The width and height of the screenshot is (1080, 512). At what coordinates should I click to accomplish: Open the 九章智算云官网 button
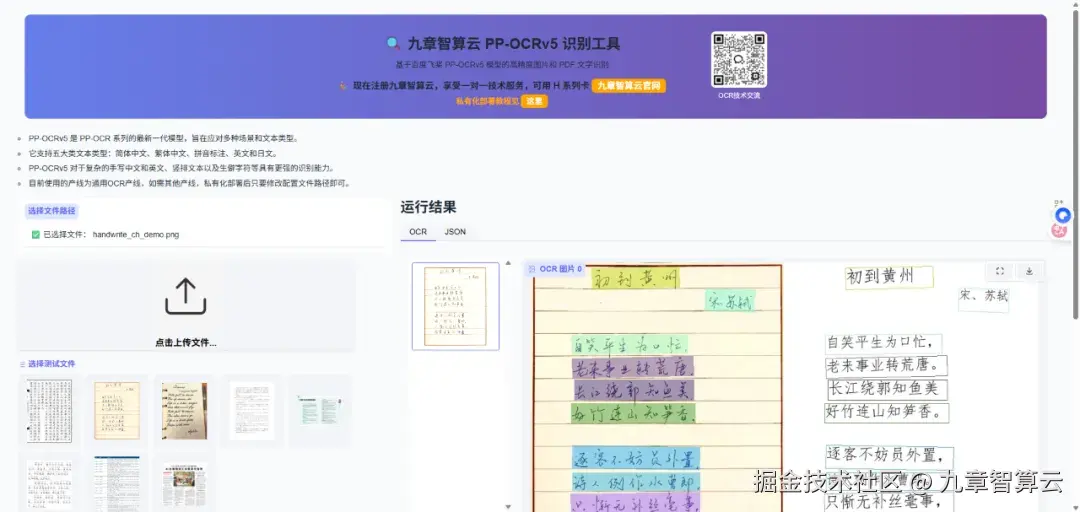click(629, 85)
